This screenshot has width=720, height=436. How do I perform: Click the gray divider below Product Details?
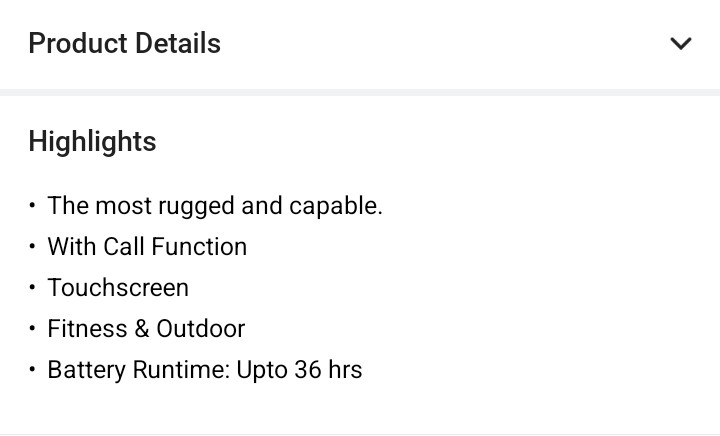pyautogui.click(x=360, y=92)
